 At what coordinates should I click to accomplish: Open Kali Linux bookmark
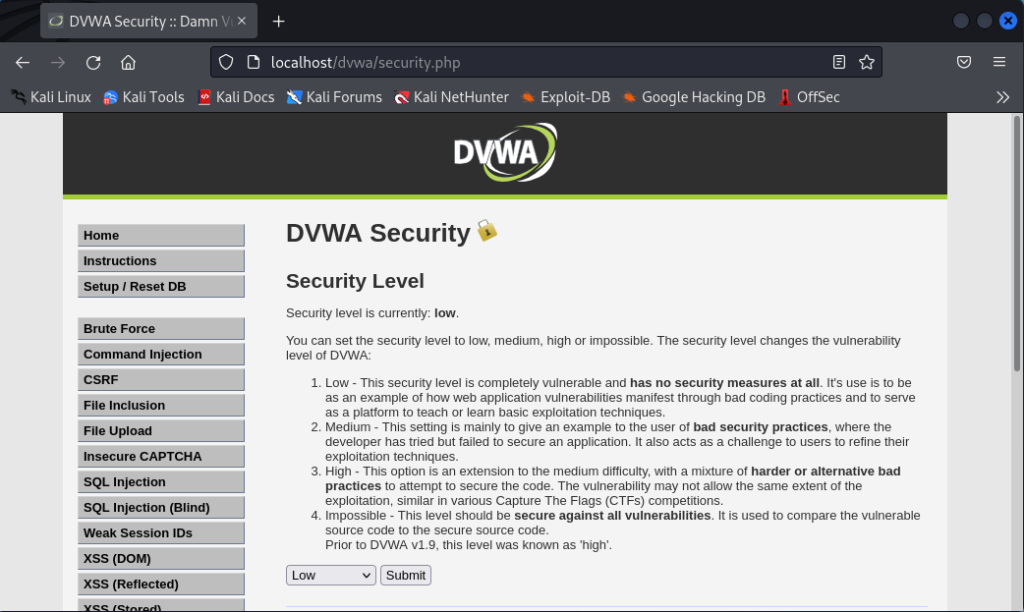coord(51,97)
